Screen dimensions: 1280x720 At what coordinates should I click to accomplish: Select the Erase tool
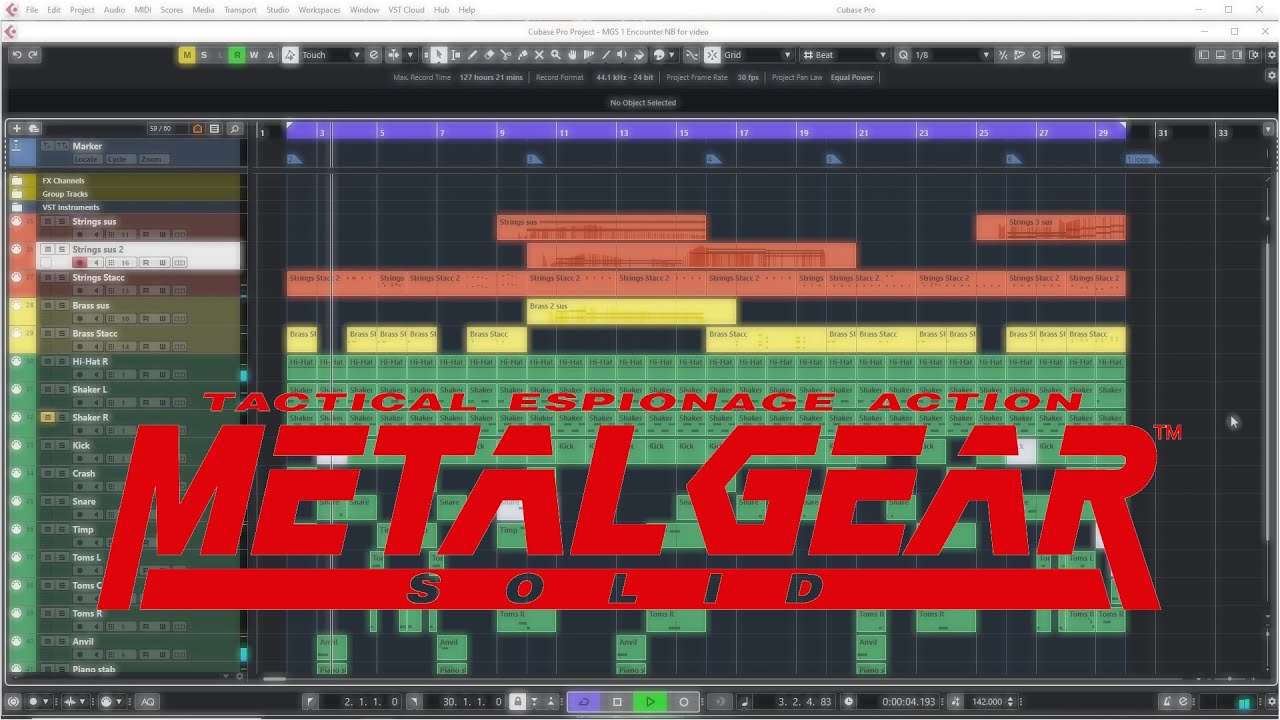pos(489,55)
